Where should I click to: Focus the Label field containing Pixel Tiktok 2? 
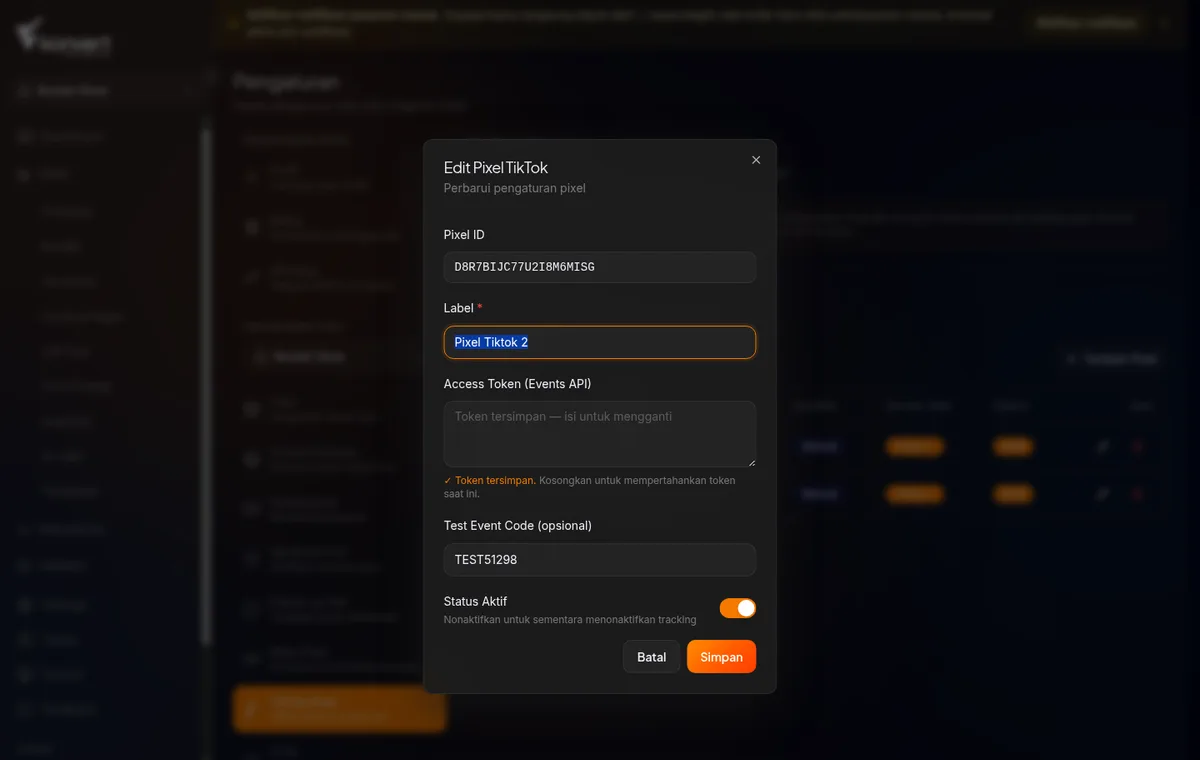[x=600, y=342]
